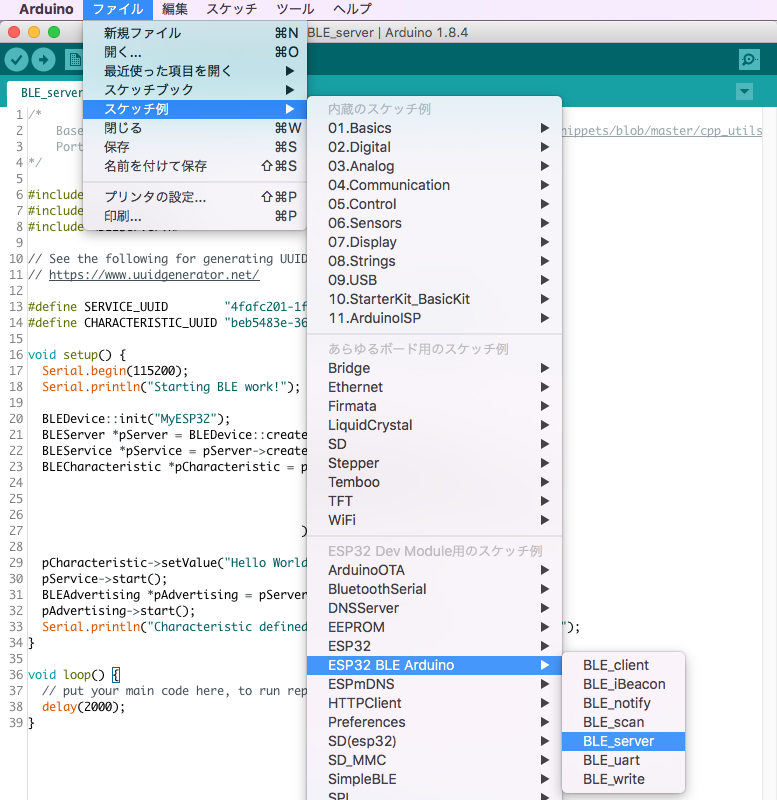Open the Arduino application menu
Screen dimensions: 777x800
pos(46,9)
